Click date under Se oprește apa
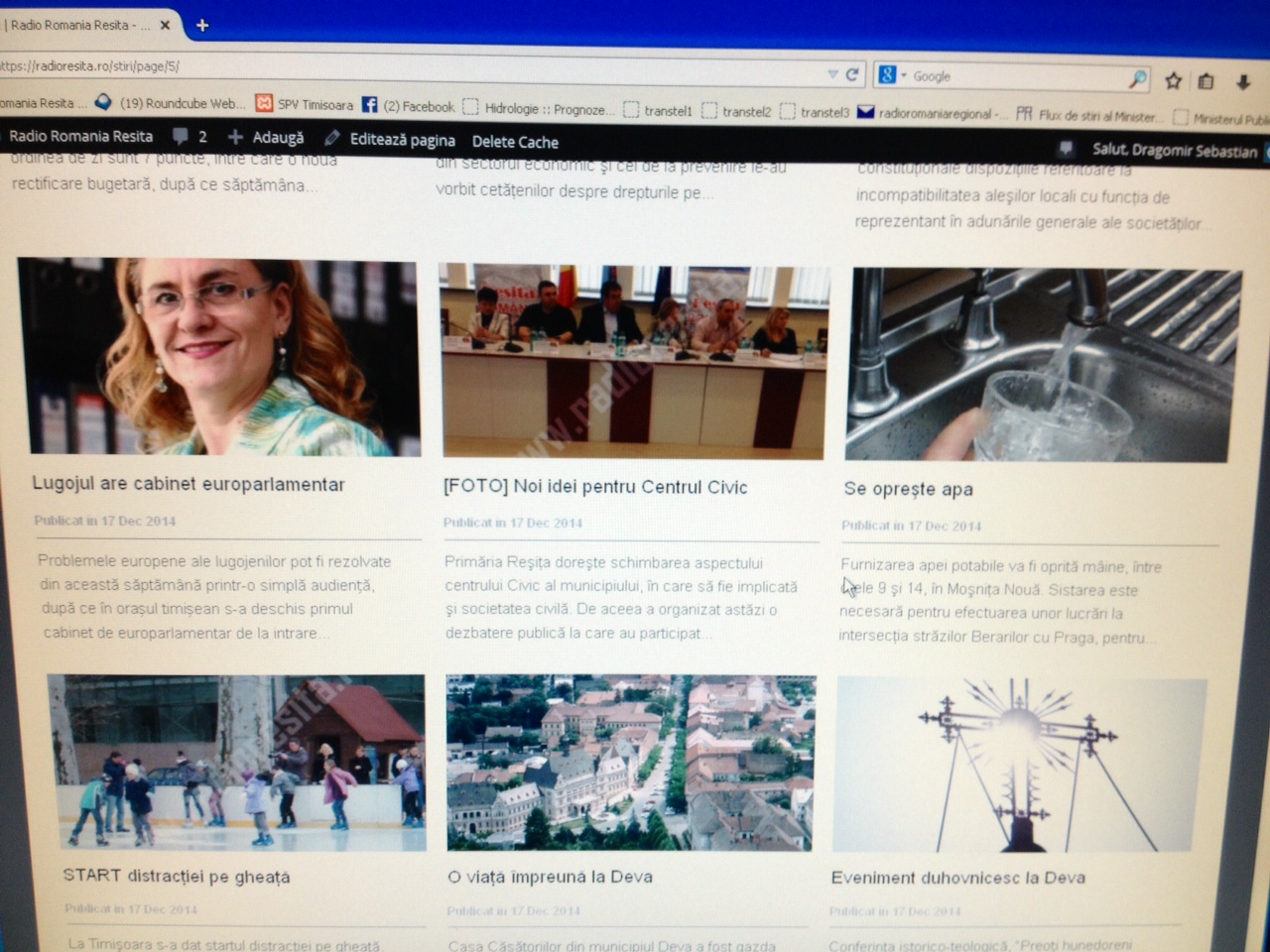1270x952 pixels. [911, 526]
